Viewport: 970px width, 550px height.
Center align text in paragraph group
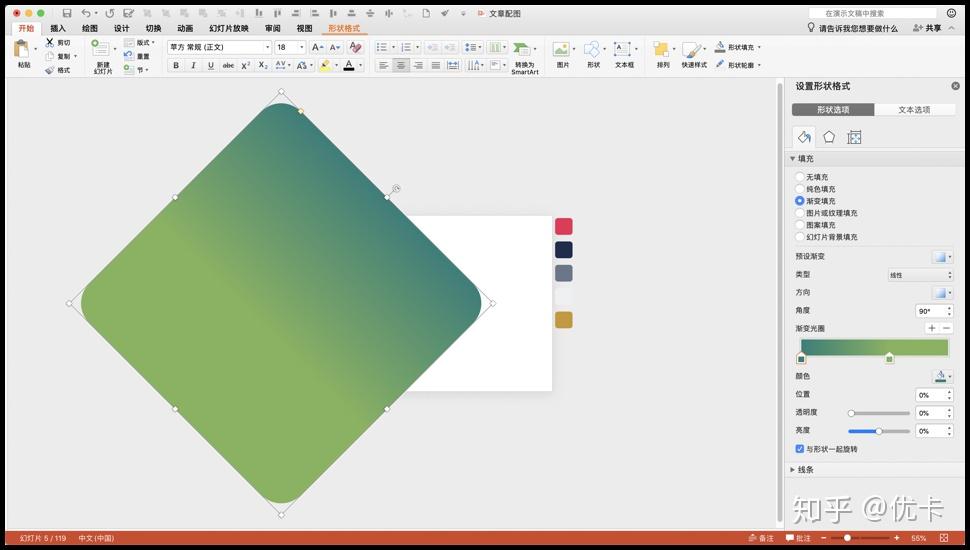pos(401,65)
